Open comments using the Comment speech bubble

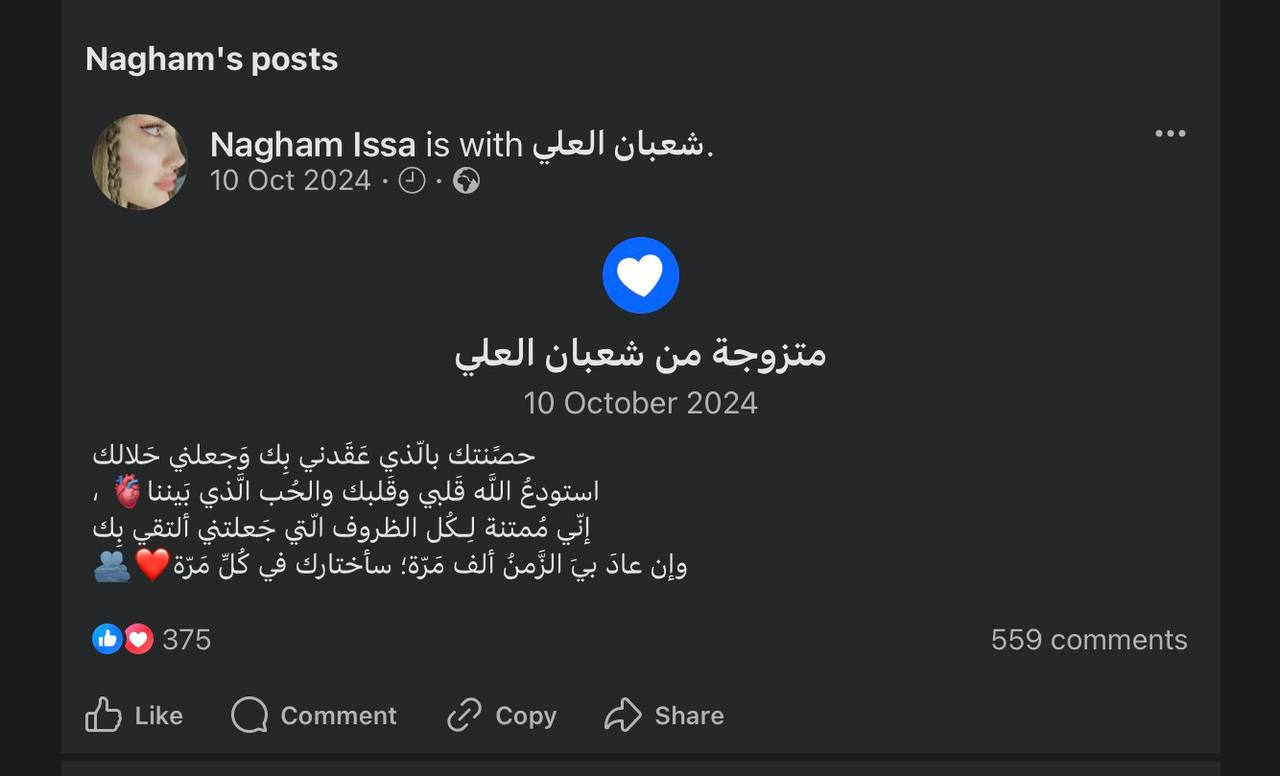coord(314,715)
